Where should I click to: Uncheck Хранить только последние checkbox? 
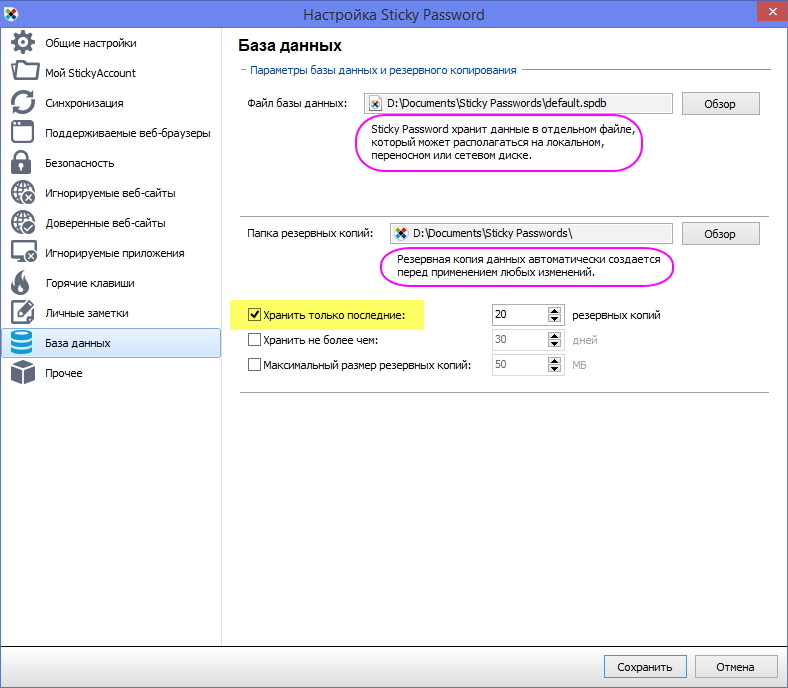254,315
